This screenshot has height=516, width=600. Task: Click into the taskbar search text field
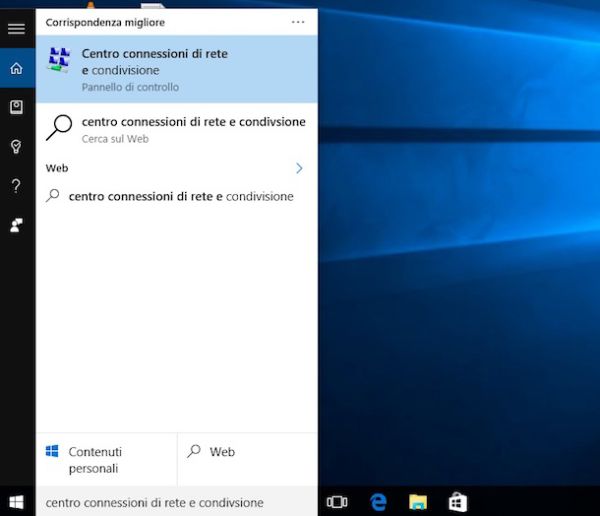tap(176, 502)
